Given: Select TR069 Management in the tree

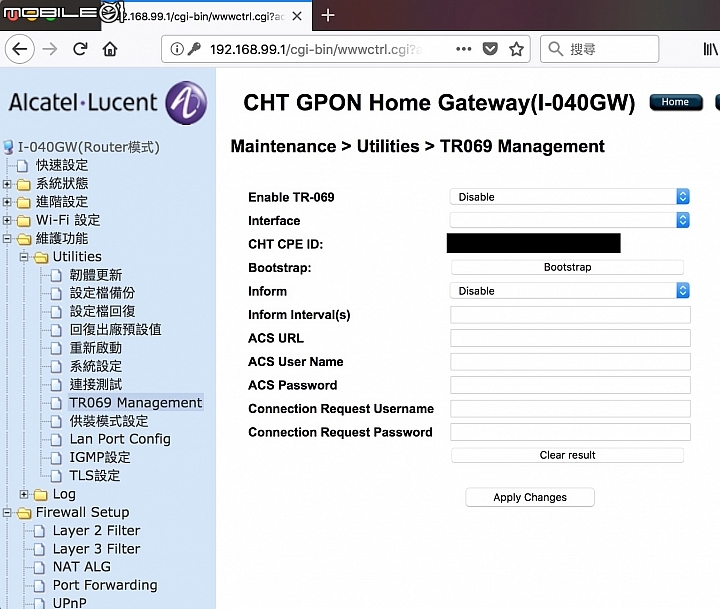Looking at the screenshot, I should [x=135, y=403].
